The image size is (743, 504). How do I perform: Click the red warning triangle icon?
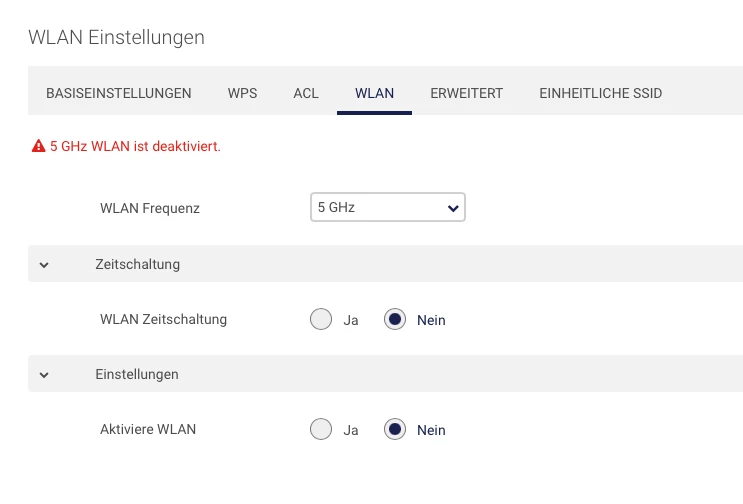tap(39, 146)
